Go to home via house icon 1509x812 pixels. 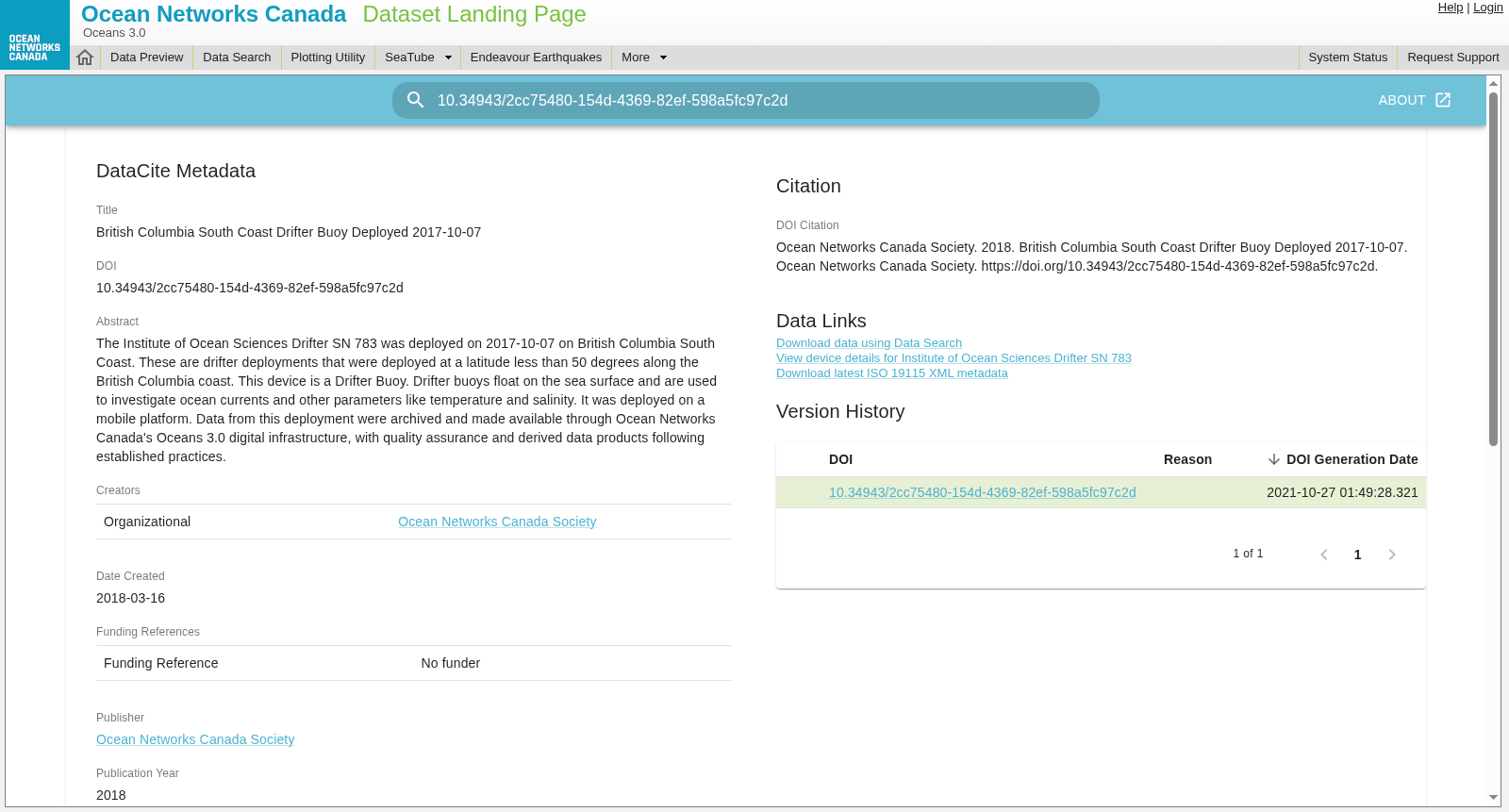85,58
